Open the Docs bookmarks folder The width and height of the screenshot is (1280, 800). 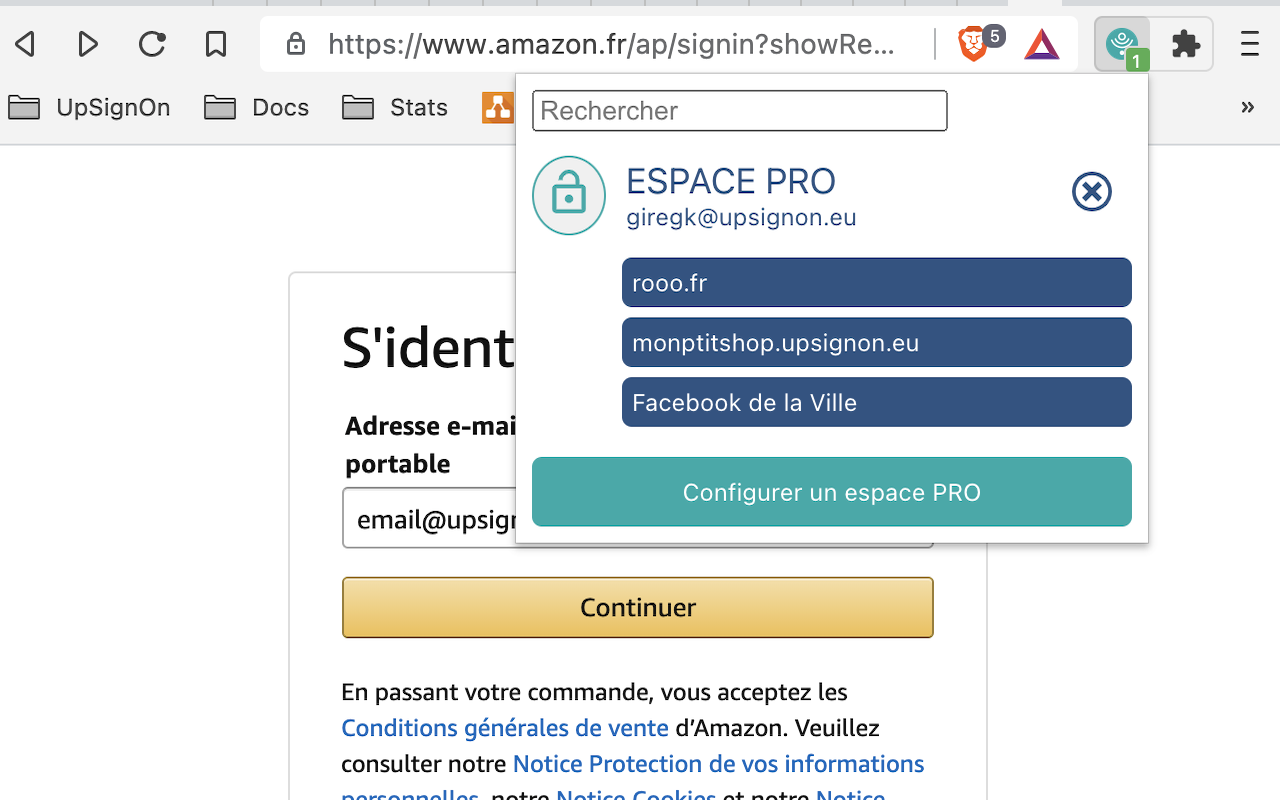[x=257, y=107]
